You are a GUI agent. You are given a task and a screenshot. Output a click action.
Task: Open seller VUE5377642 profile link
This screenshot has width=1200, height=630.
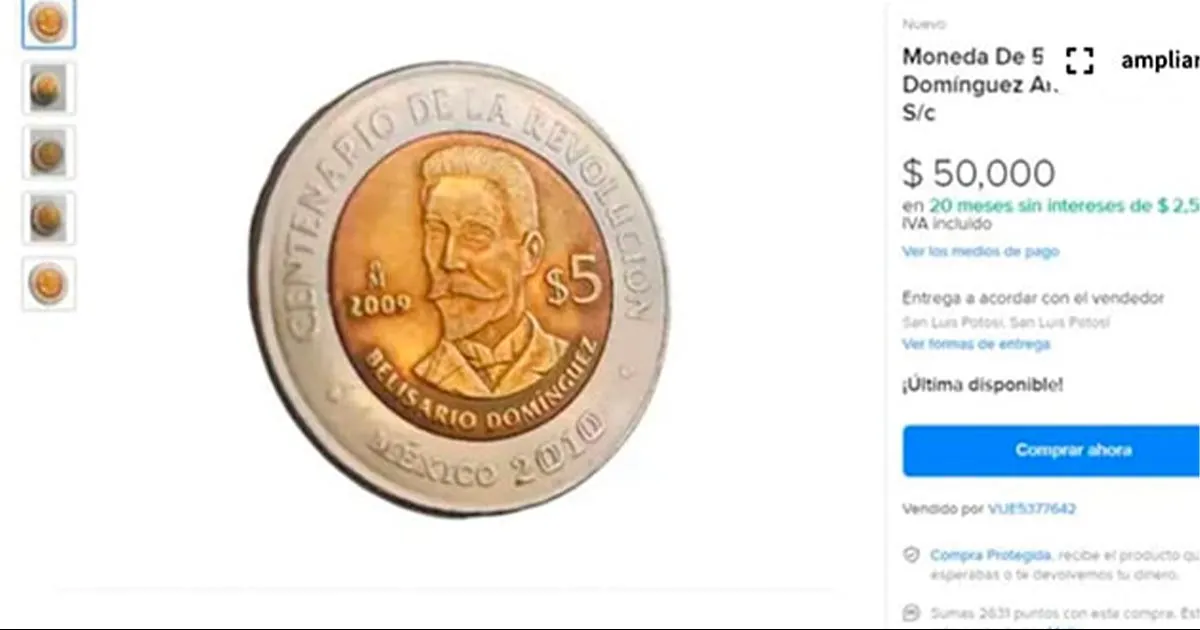coord(1032,509)
